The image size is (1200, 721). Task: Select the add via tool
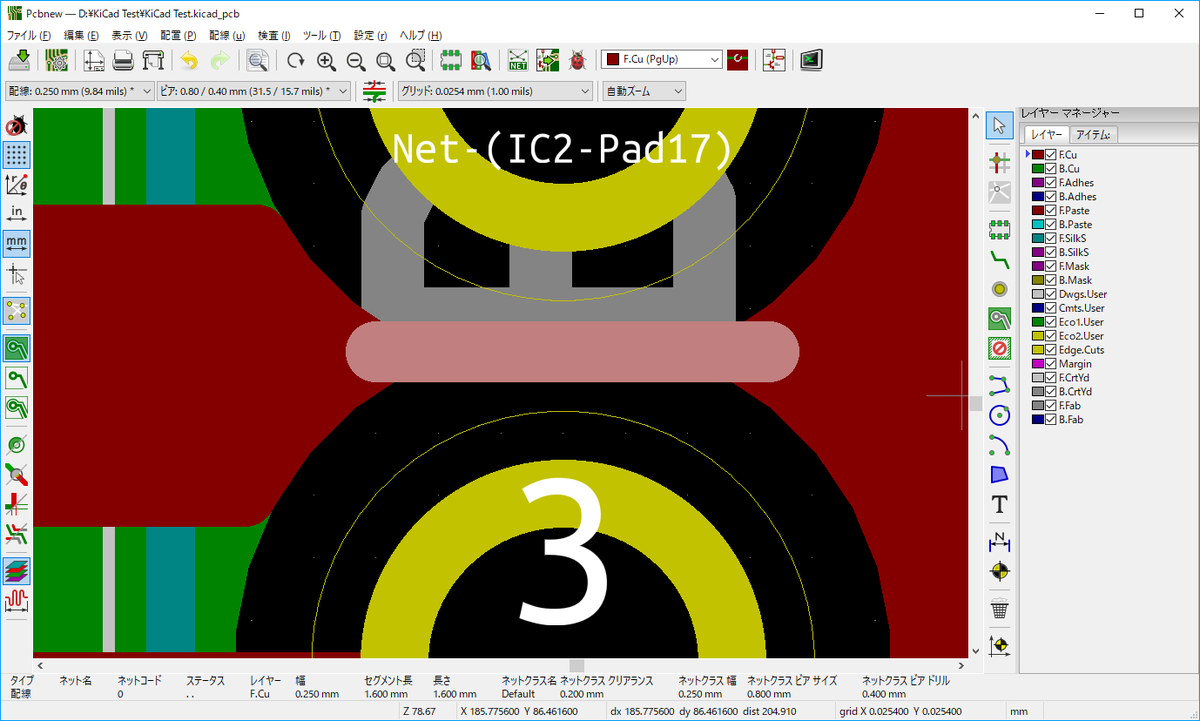pos(999,289)
